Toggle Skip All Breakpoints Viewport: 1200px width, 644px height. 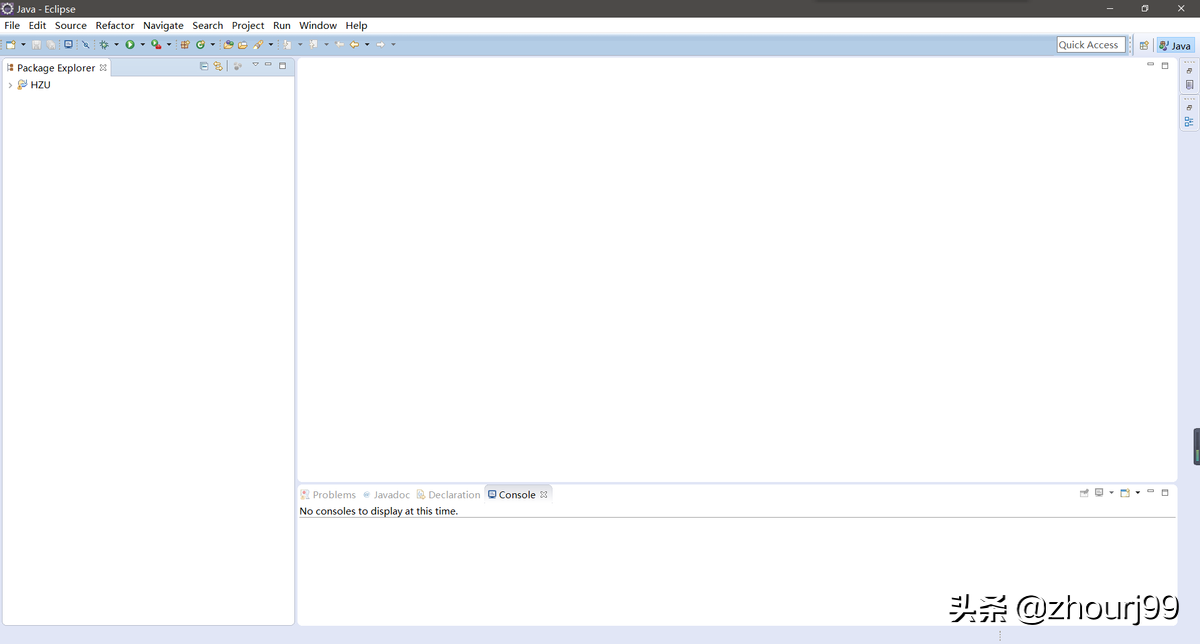(x=86, y=44)
